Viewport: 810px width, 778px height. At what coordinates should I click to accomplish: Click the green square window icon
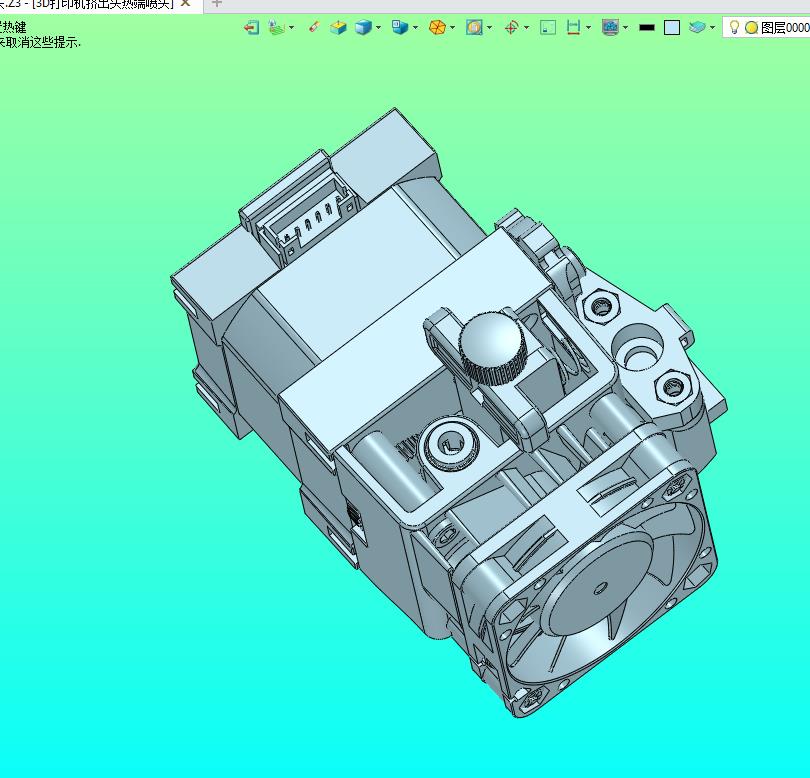coord(548,27)
